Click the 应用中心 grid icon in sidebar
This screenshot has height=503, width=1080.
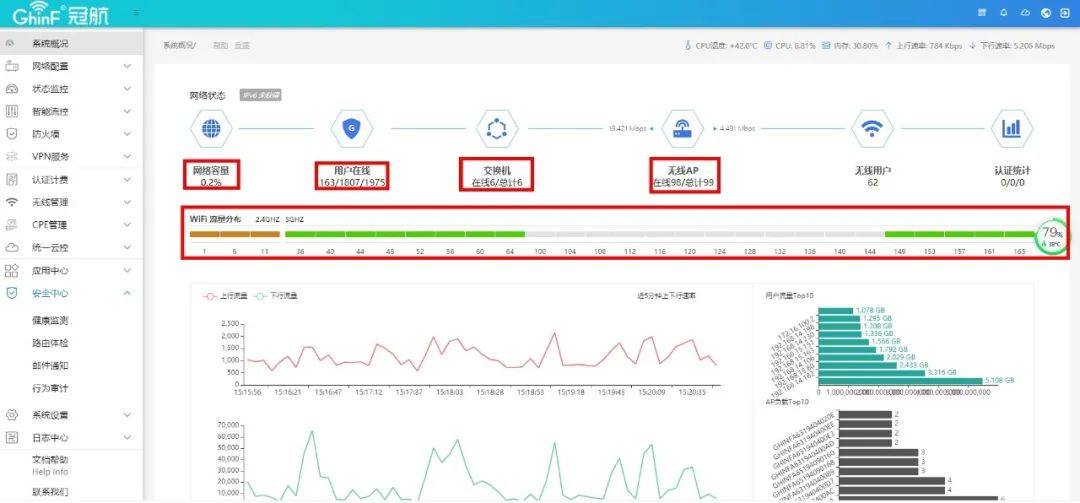[11, 270]
